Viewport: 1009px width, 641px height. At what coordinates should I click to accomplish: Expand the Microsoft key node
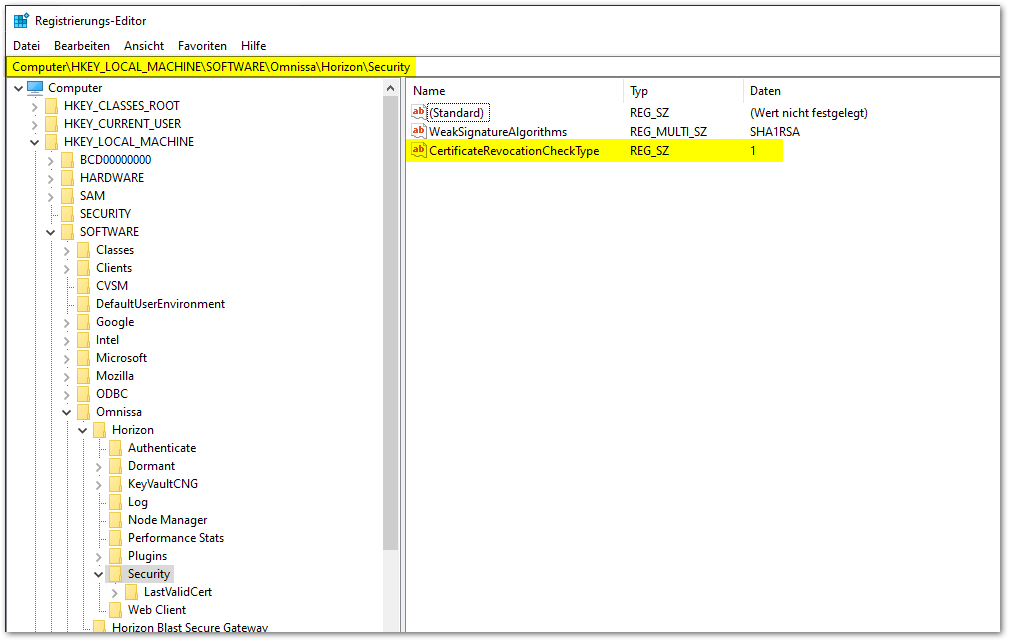(x=67, y=358)
